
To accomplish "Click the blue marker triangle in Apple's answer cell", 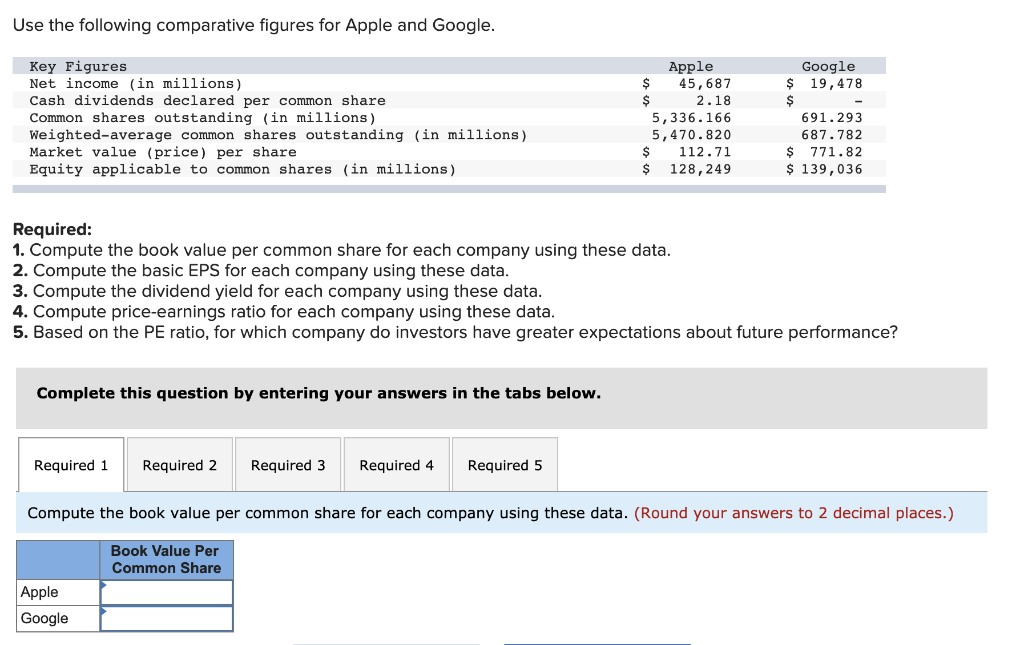I will pyautogui.click(x=104, y=586).
